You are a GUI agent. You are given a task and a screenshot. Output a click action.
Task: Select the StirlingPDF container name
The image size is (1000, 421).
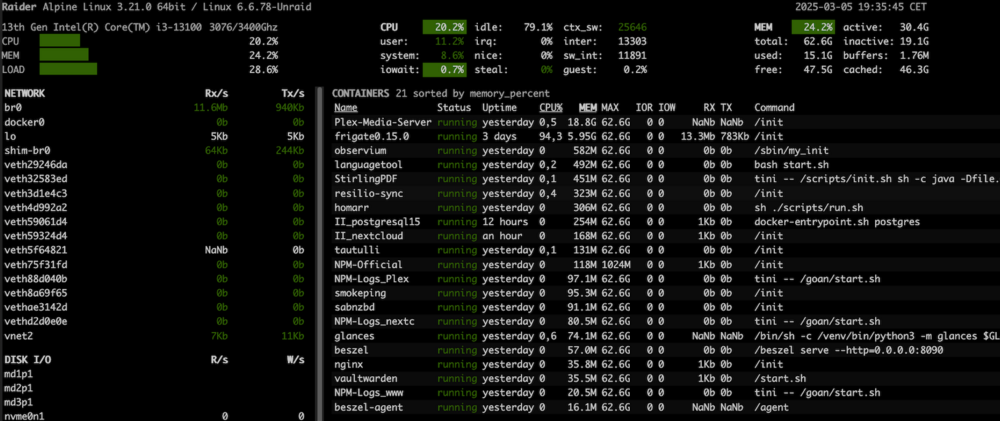coord(365,179)
